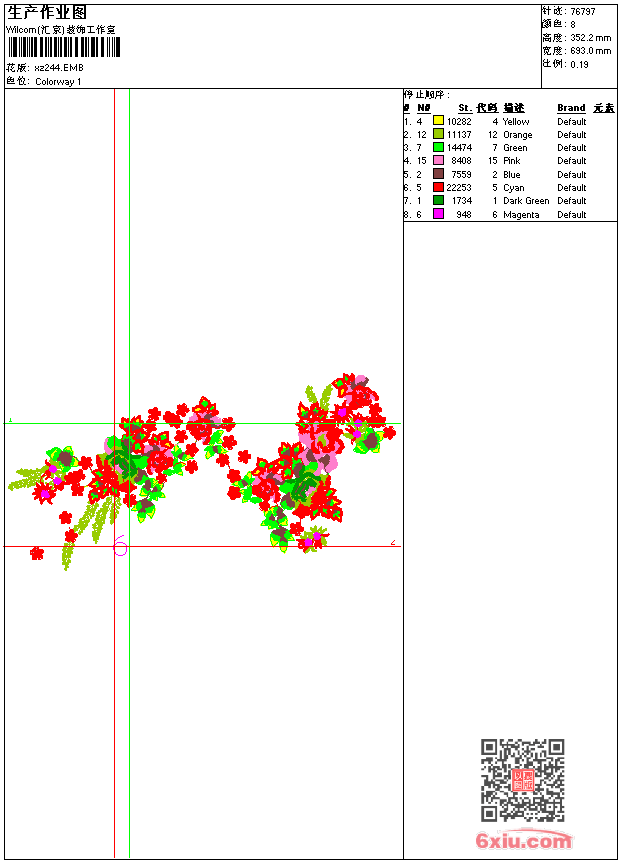The height and width of the screenshot is (860, 620).
Task: Click the yellow color swatch in row 1
Action: 438,120
